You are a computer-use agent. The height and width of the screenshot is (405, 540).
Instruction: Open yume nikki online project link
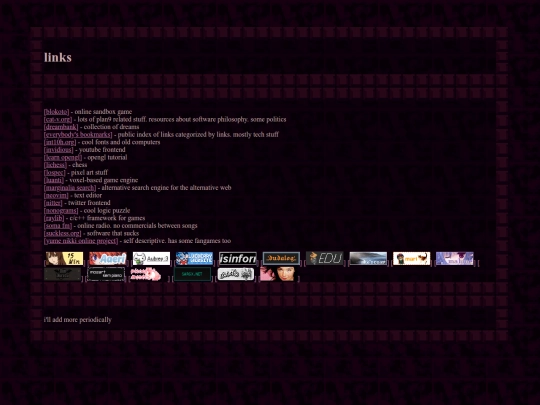[x=81, y=241]
